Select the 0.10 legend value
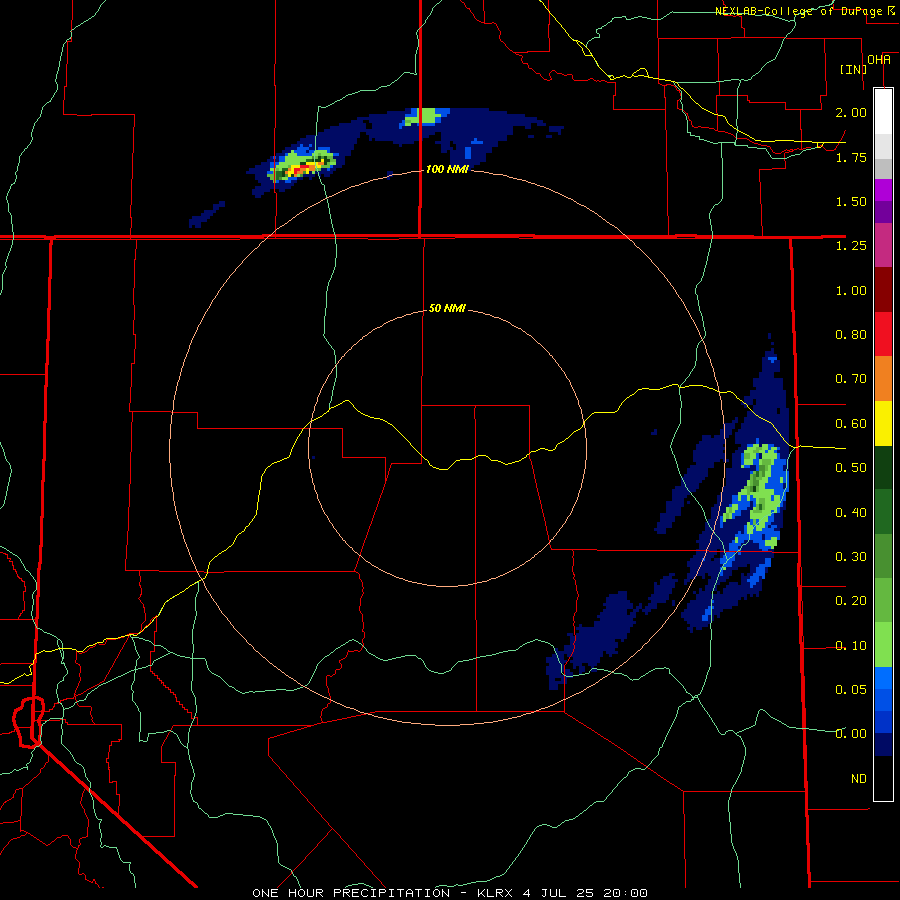 tap(851, 646)
